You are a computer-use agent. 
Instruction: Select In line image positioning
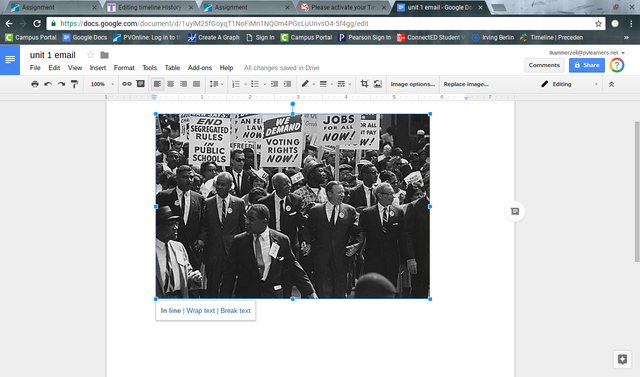pos(171,310)
